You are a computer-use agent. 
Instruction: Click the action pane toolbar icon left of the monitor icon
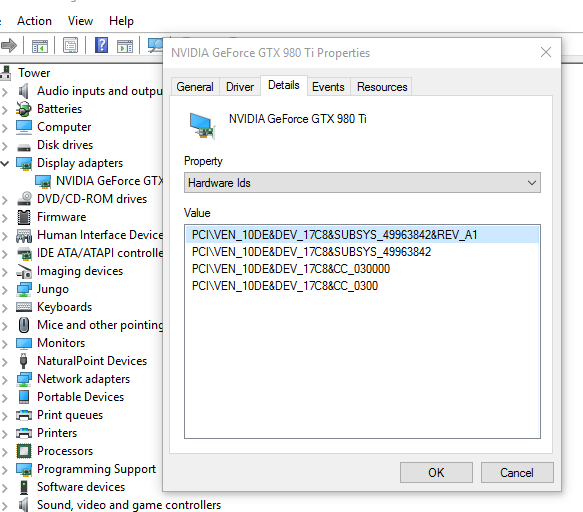pyautogui.click(x=125, y=46)
